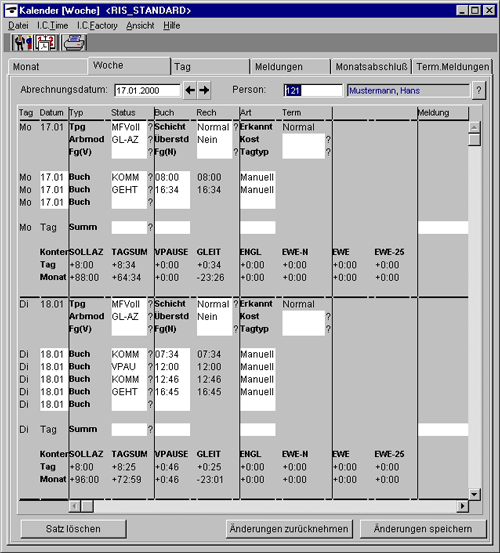Screen dimensions: 500x553
Task: Advance date with right arrow button
Action: (204, 90)
